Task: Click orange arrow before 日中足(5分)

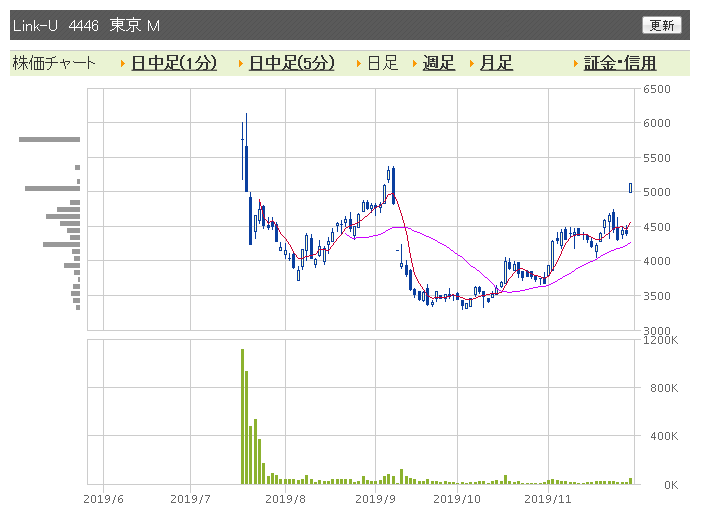Action: pos(241,64)
